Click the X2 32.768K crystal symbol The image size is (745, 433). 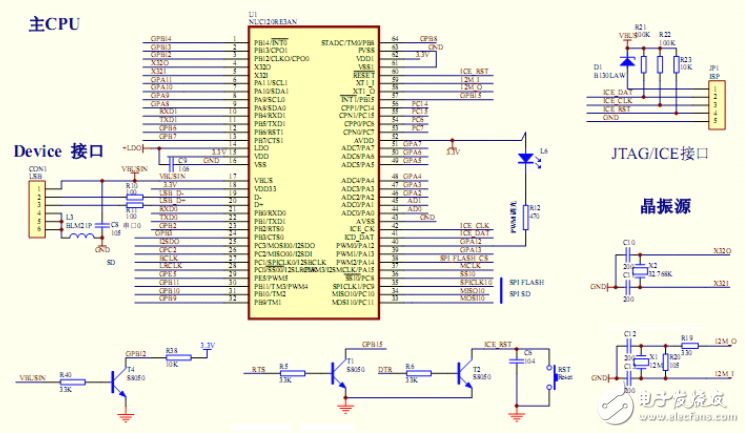[642, 270]
